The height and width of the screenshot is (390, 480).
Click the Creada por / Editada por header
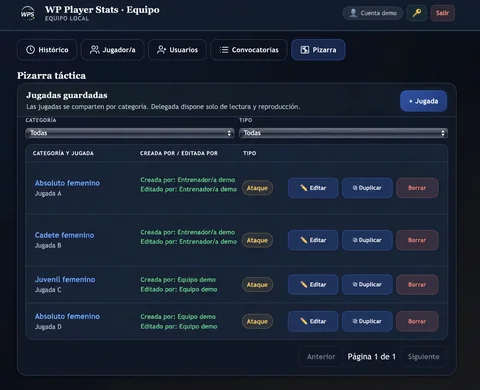point(179,153)
